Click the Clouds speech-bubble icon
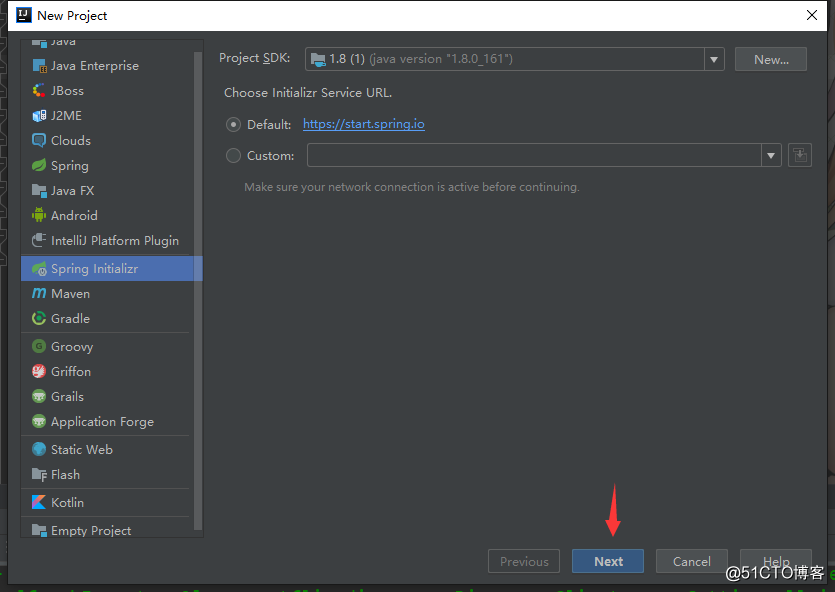This screenshot has width=835, height=592. tap(39, 141)
